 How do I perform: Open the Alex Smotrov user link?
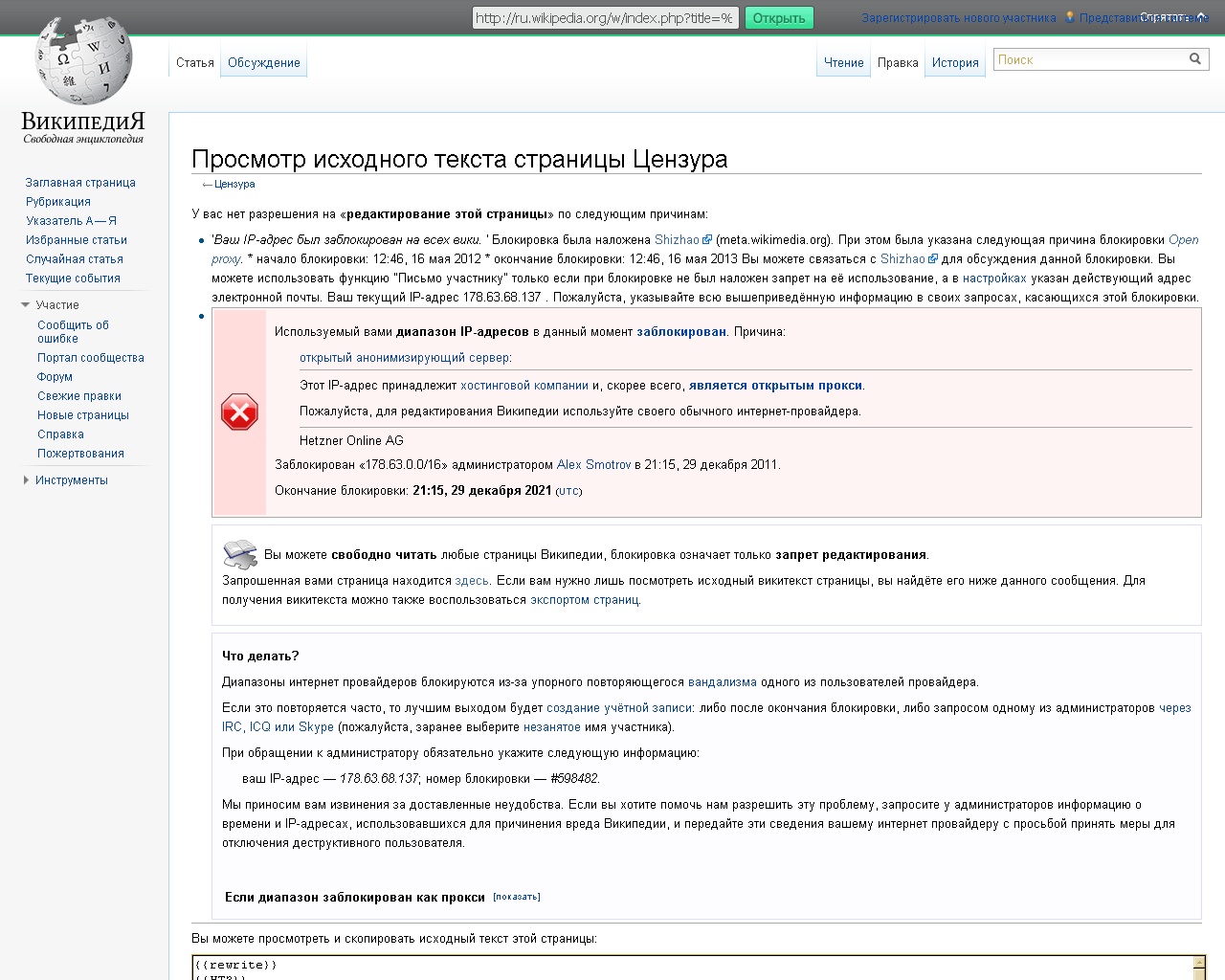pyautogui.click(x=593, y=465)
